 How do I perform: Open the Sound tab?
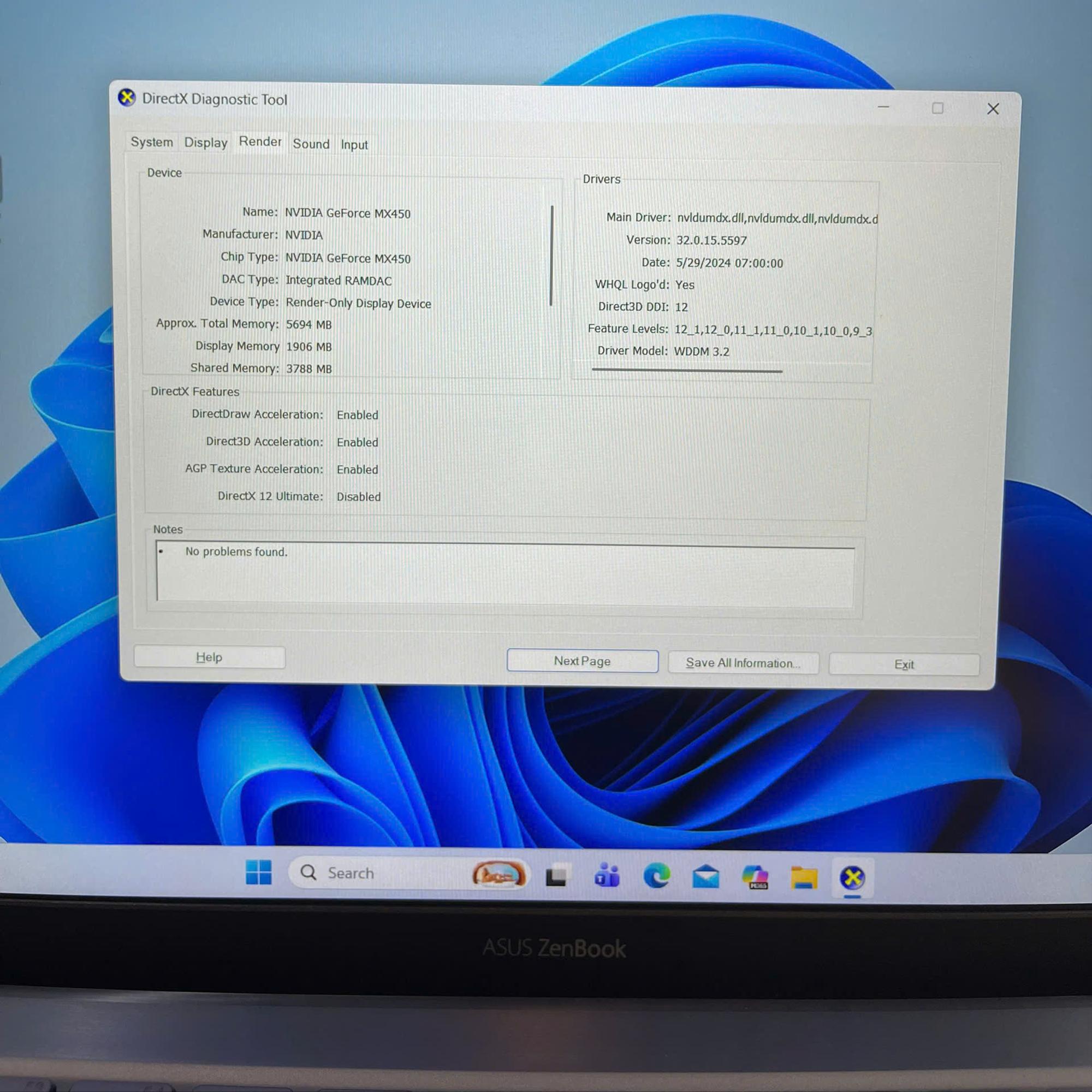(311, 144)
